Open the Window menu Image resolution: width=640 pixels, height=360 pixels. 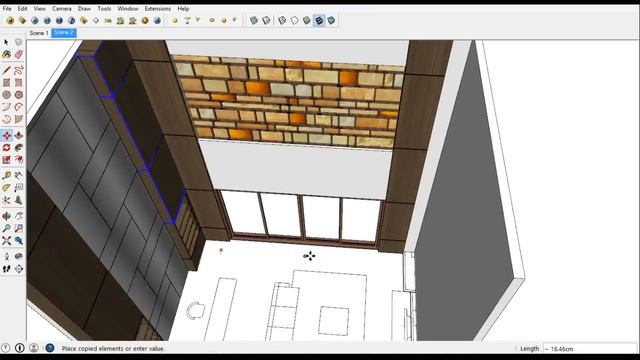128,8
